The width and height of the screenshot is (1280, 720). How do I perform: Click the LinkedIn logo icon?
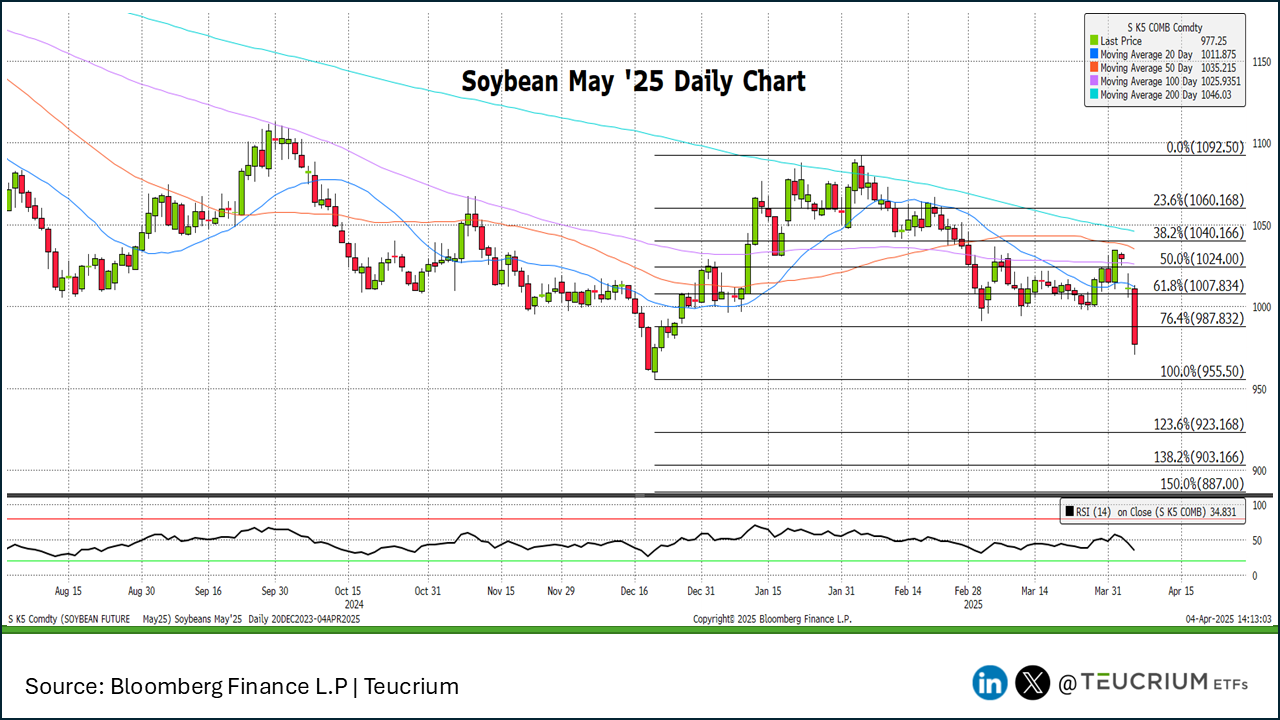pos(990,683)
